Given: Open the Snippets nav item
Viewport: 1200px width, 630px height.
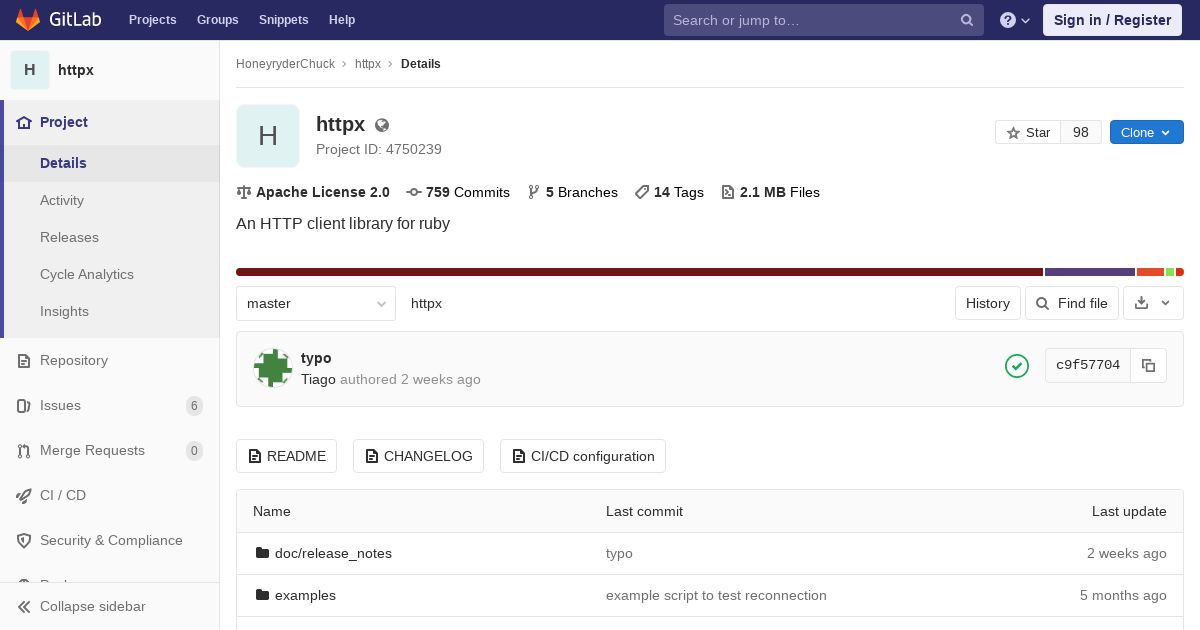Looking at the screenshot, I should click(x=283, y=20).
